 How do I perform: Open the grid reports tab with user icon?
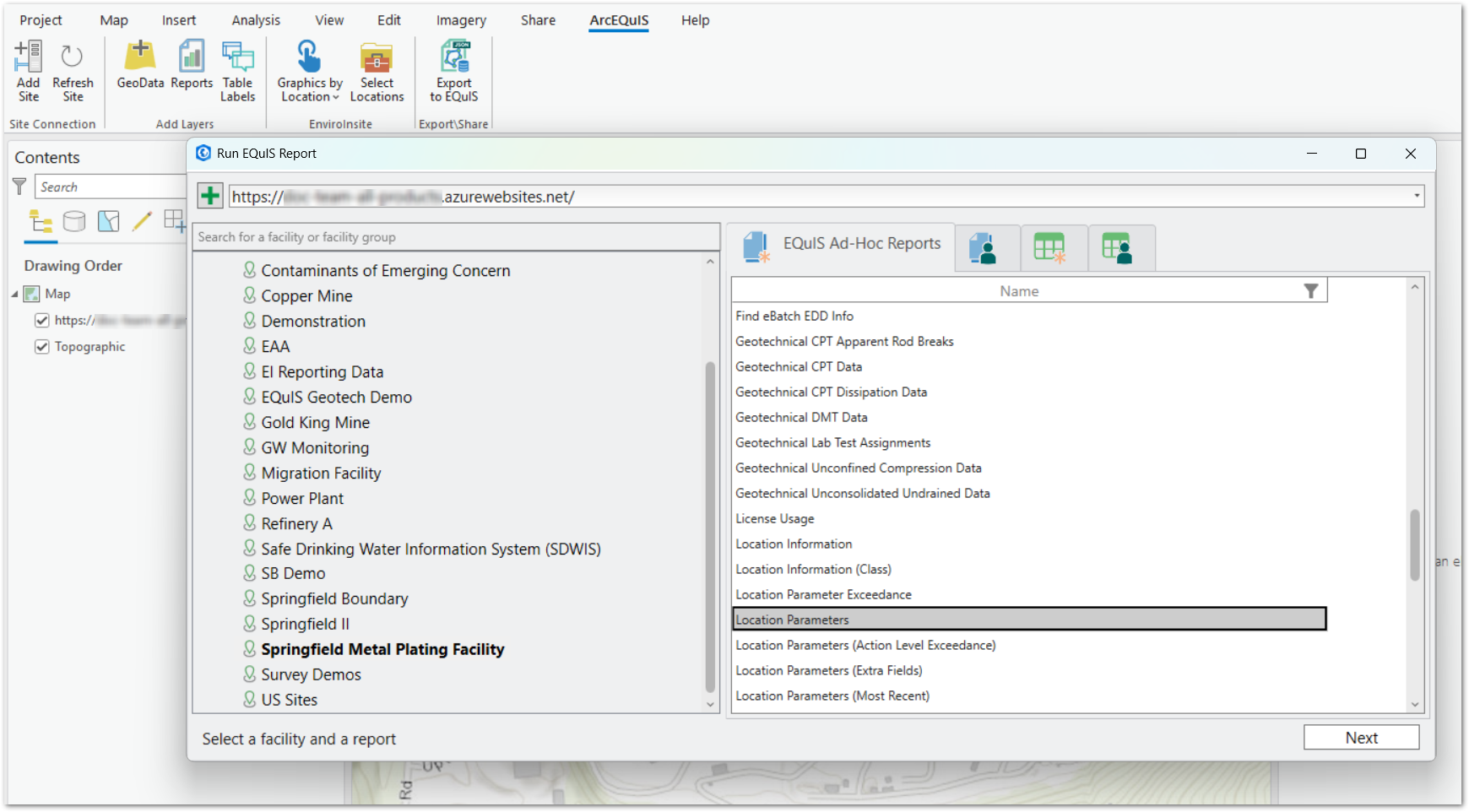(x=1117, y=248)
